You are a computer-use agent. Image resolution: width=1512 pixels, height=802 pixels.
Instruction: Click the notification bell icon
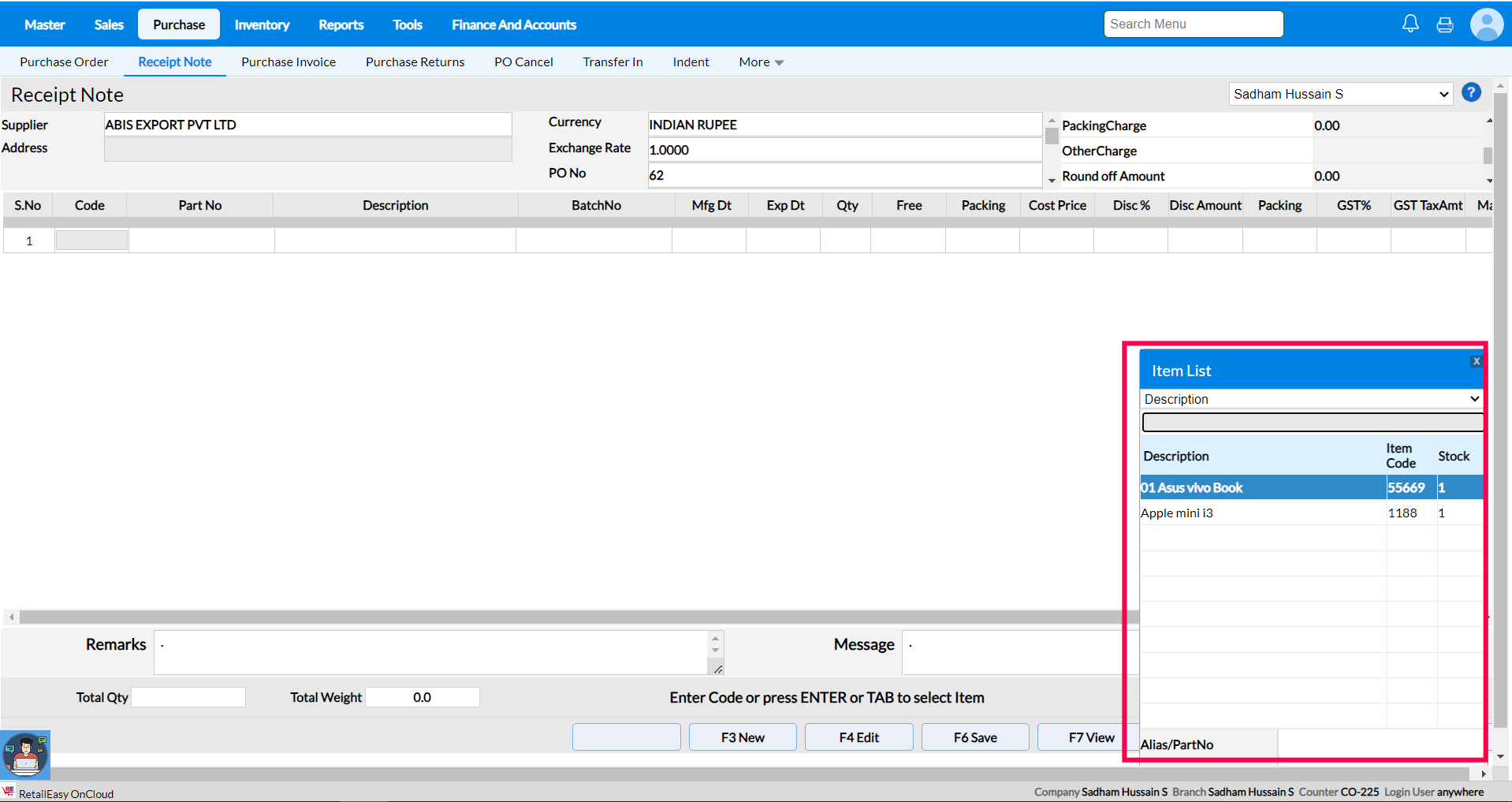click(1410, 24)
